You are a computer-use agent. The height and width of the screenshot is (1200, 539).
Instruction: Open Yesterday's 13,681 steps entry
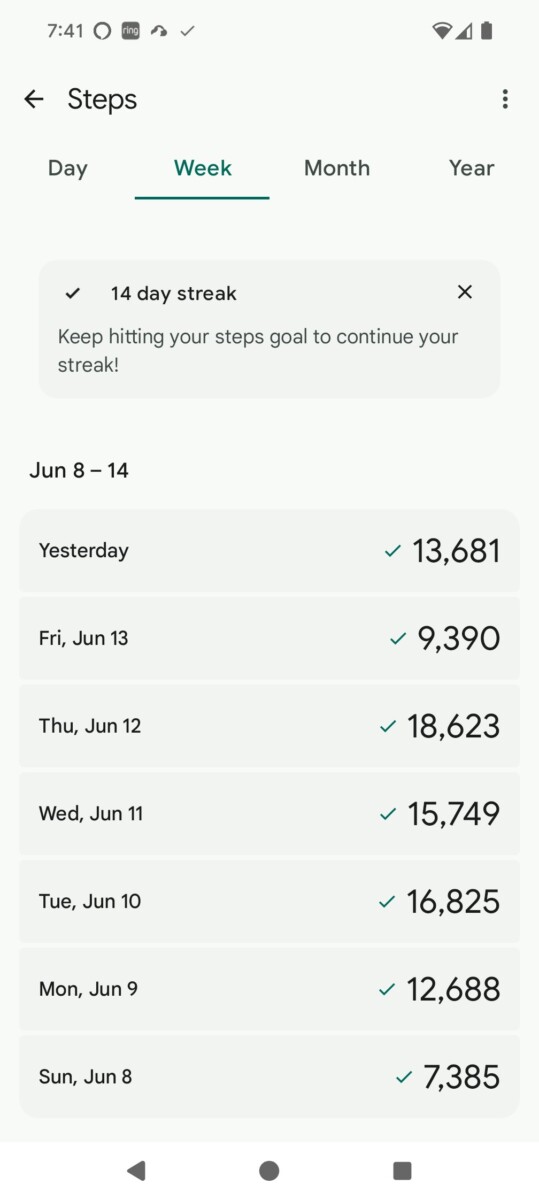(x=269, y=551)
